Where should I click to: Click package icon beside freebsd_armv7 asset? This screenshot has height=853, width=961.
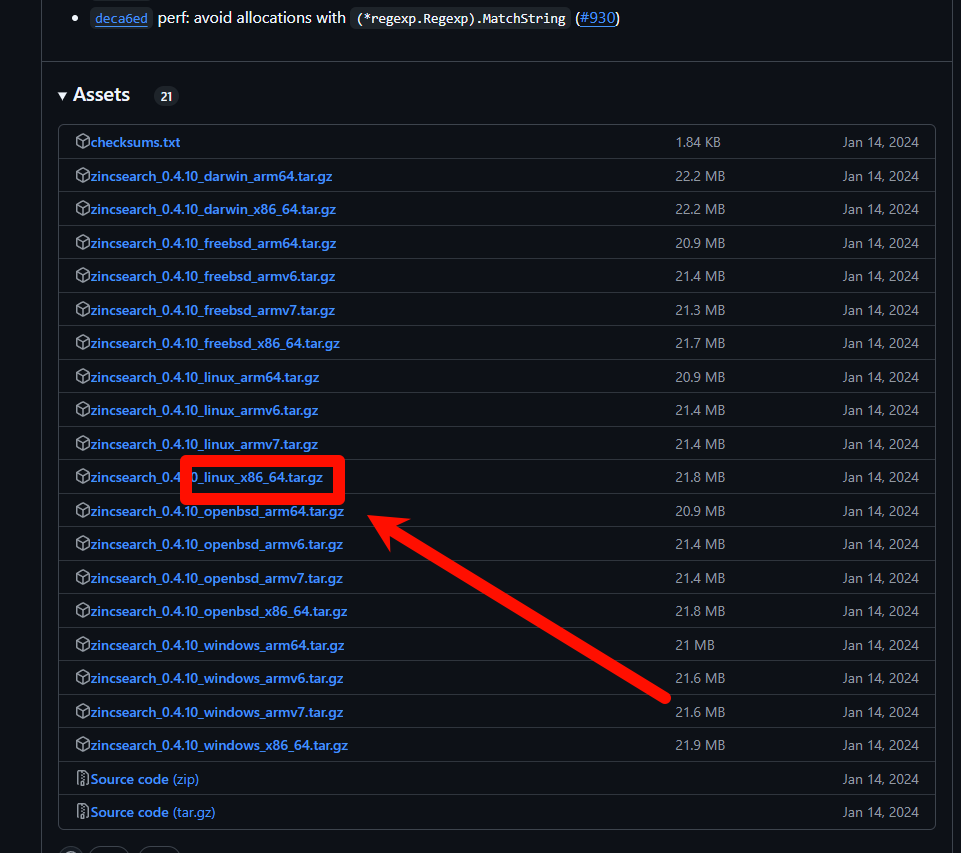point(83,310)
